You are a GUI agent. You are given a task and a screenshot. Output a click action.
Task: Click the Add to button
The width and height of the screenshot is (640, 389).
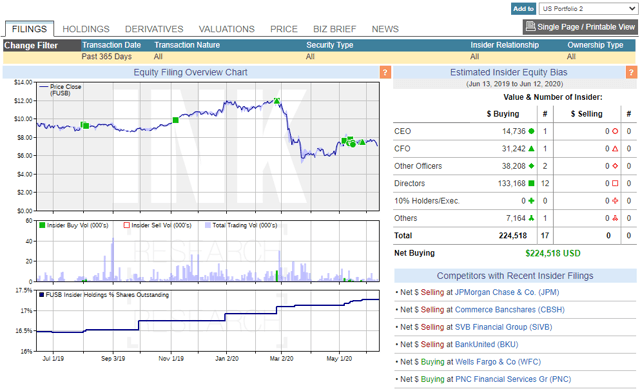click(523, 9)
